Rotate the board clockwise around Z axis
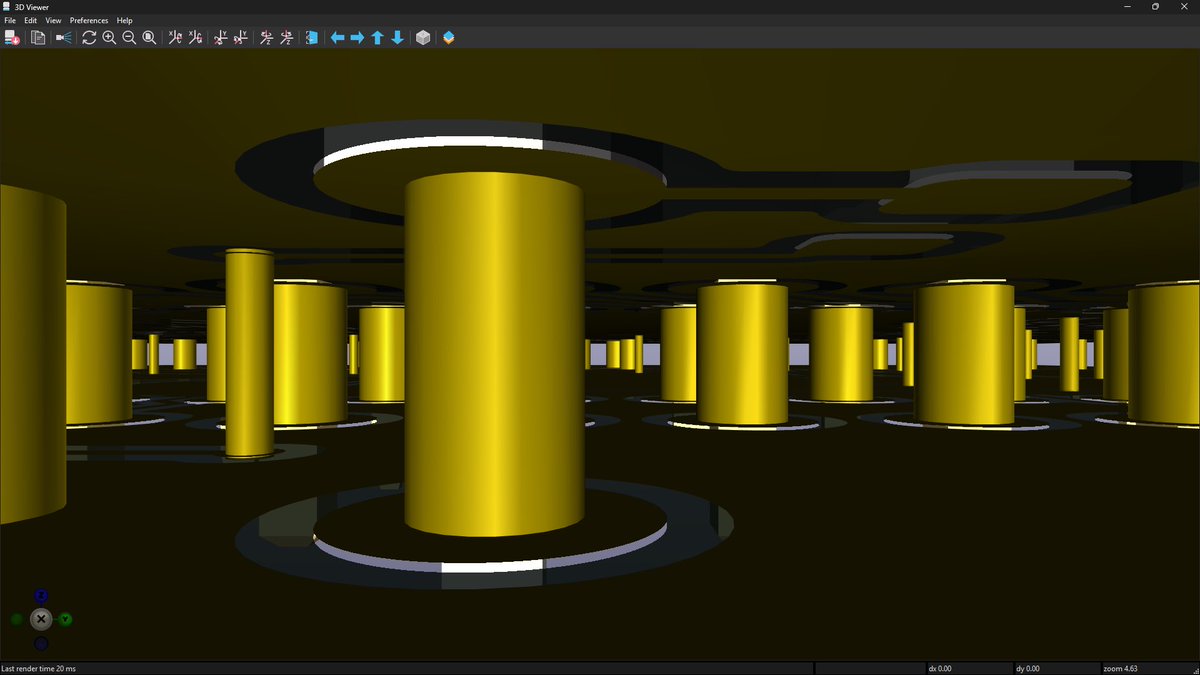This screenshot has width=1200, height=675. [x=267, y=38]
